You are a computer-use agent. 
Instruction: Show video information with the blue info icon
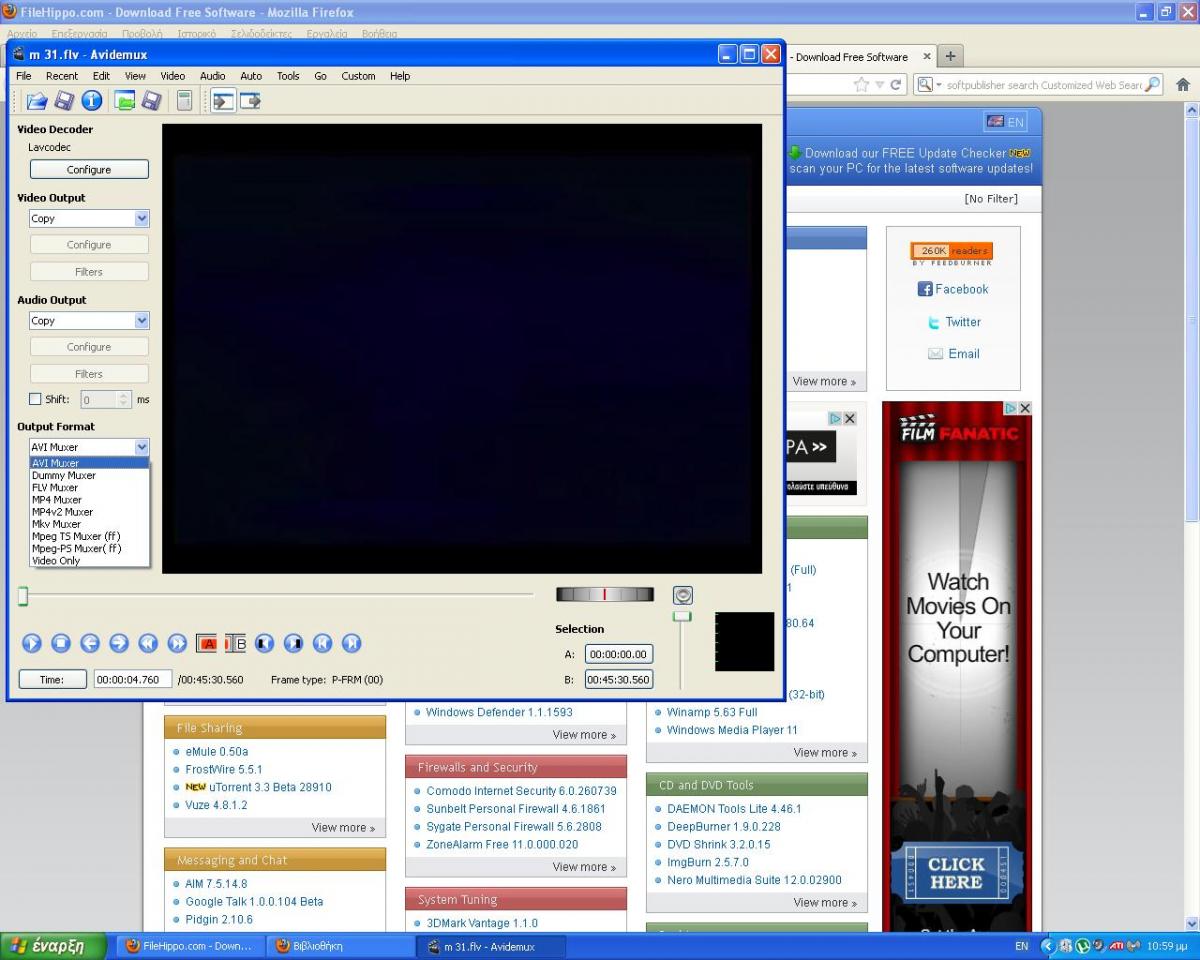coord(92,100)
